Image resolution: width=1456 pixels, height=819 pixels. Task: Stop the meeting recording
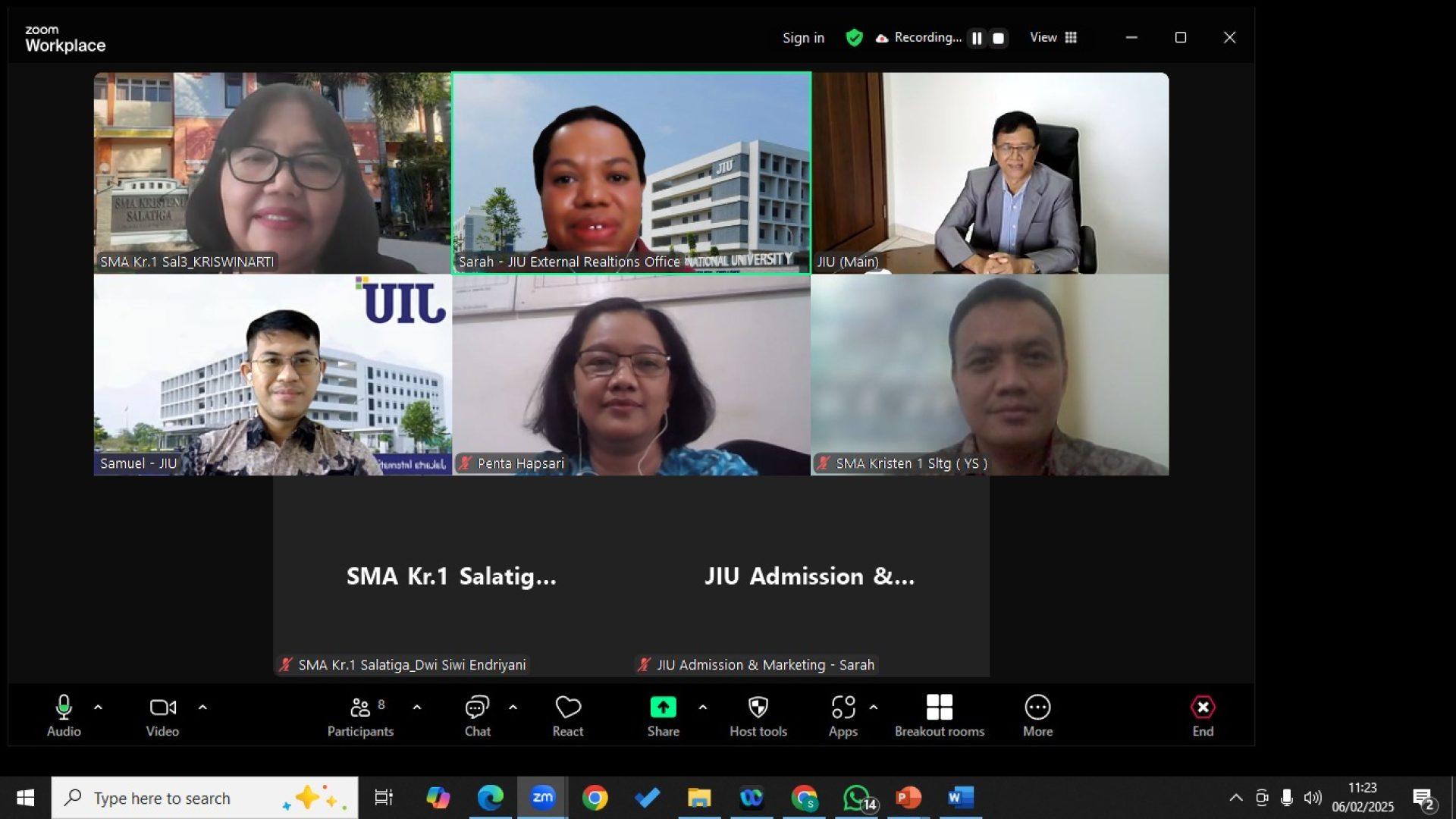(x=999, y=38)
